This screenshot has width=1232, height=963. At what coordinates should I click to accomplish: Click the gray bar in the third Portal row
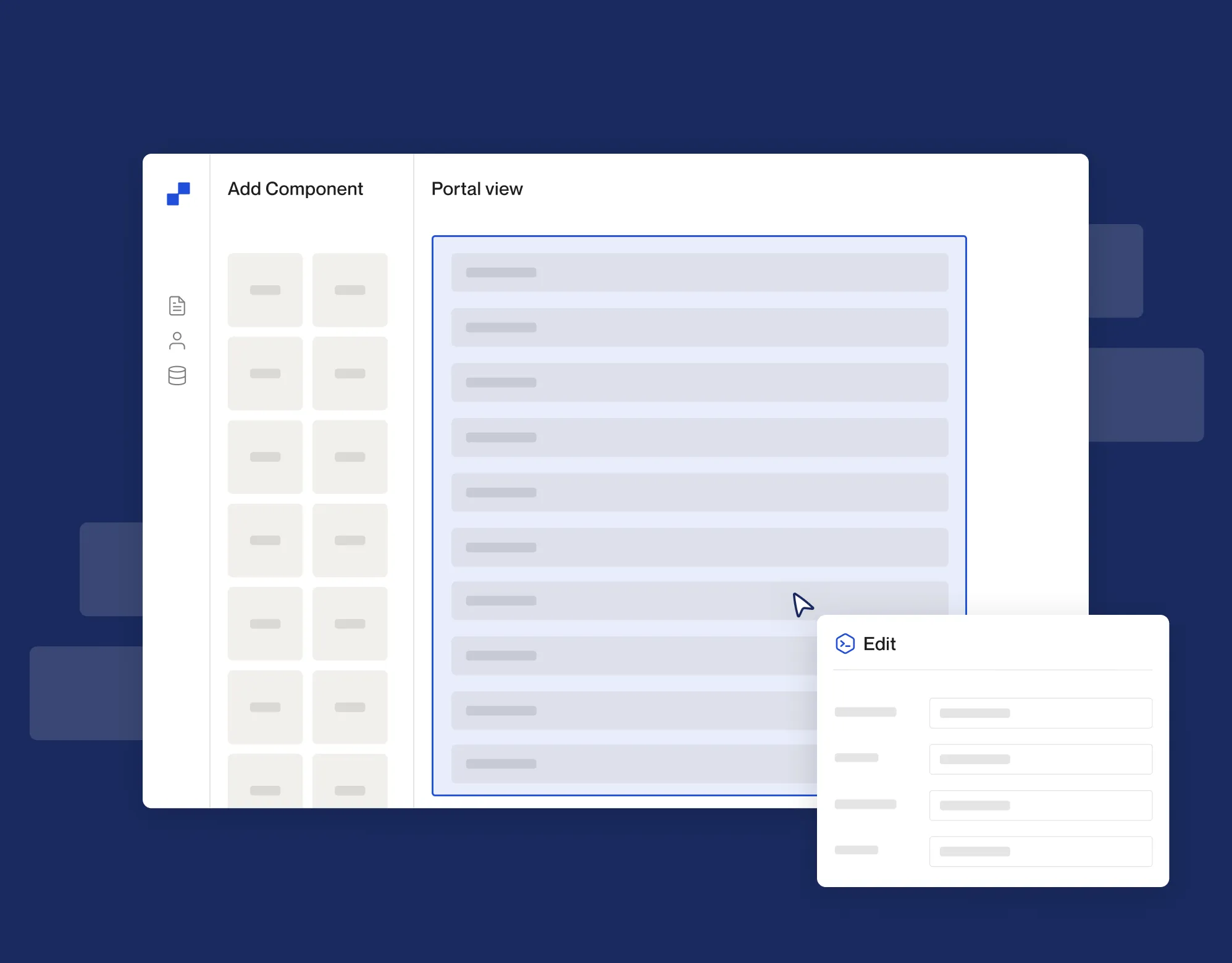point(501,382)
